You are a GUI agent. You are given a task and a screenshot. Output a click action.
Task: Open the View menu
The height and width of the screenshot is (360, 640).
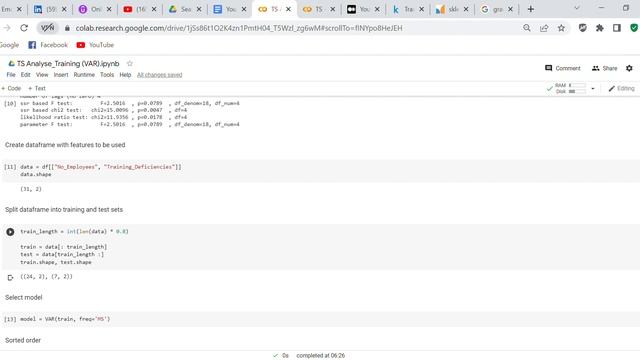[x=42, y=75]
